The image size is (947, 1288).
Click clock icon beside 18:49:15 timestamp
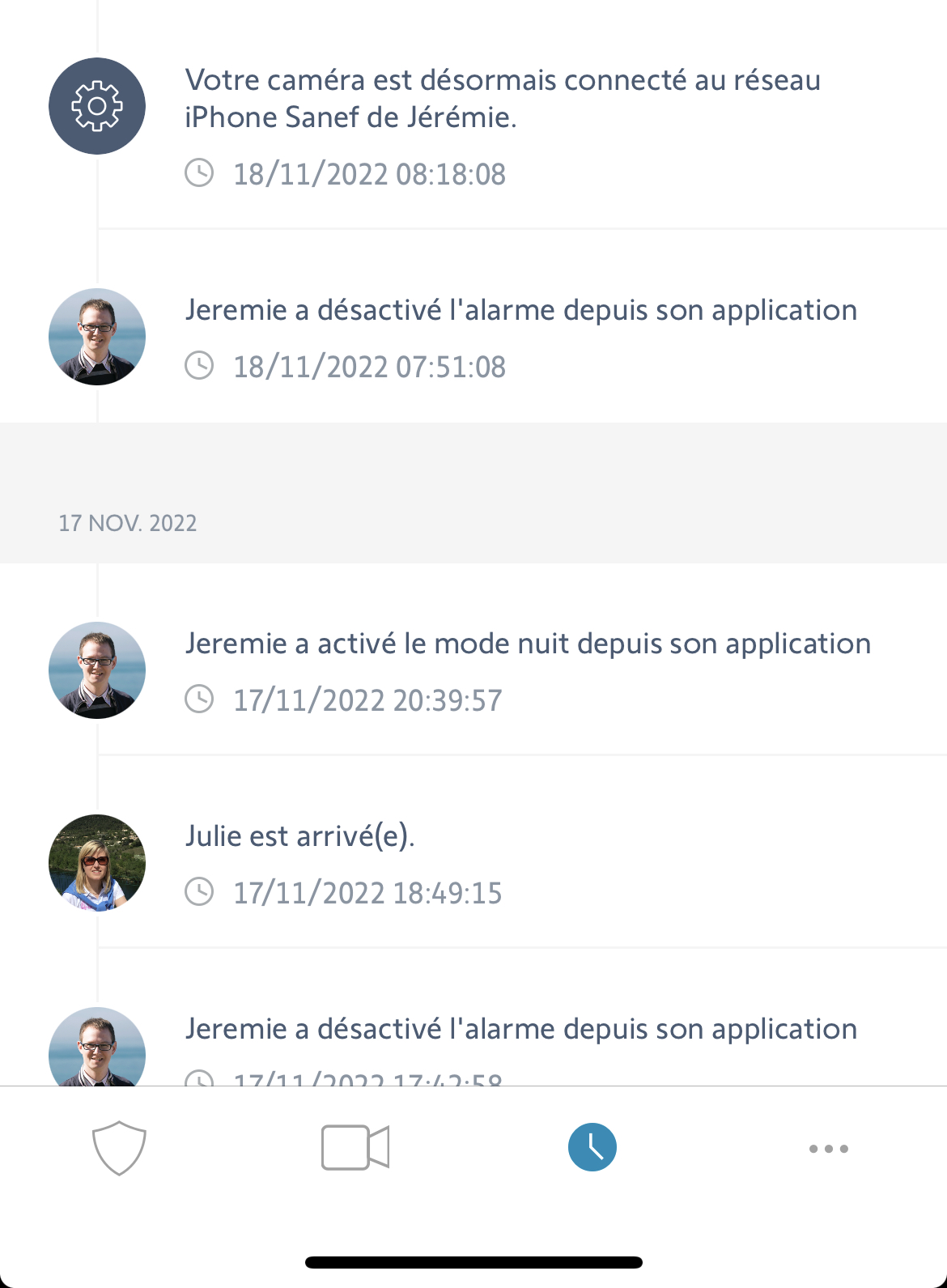199,892
